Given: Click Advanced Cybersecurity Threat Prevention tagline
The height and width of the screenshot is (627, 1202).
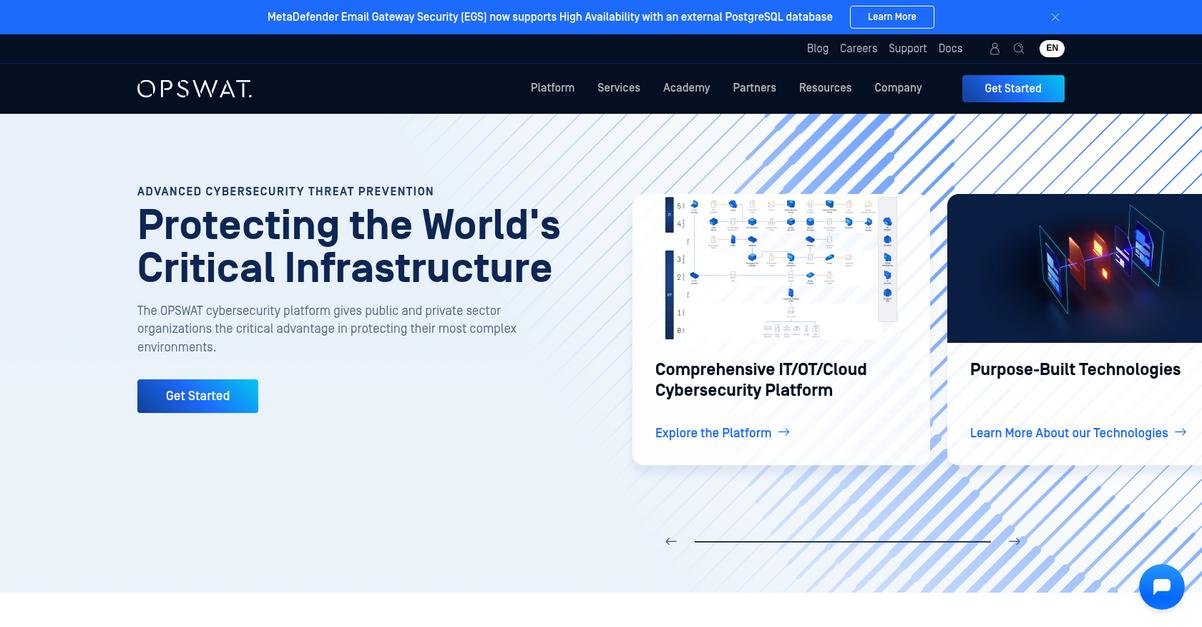Looking at the screenshot, I should [285, 191].
